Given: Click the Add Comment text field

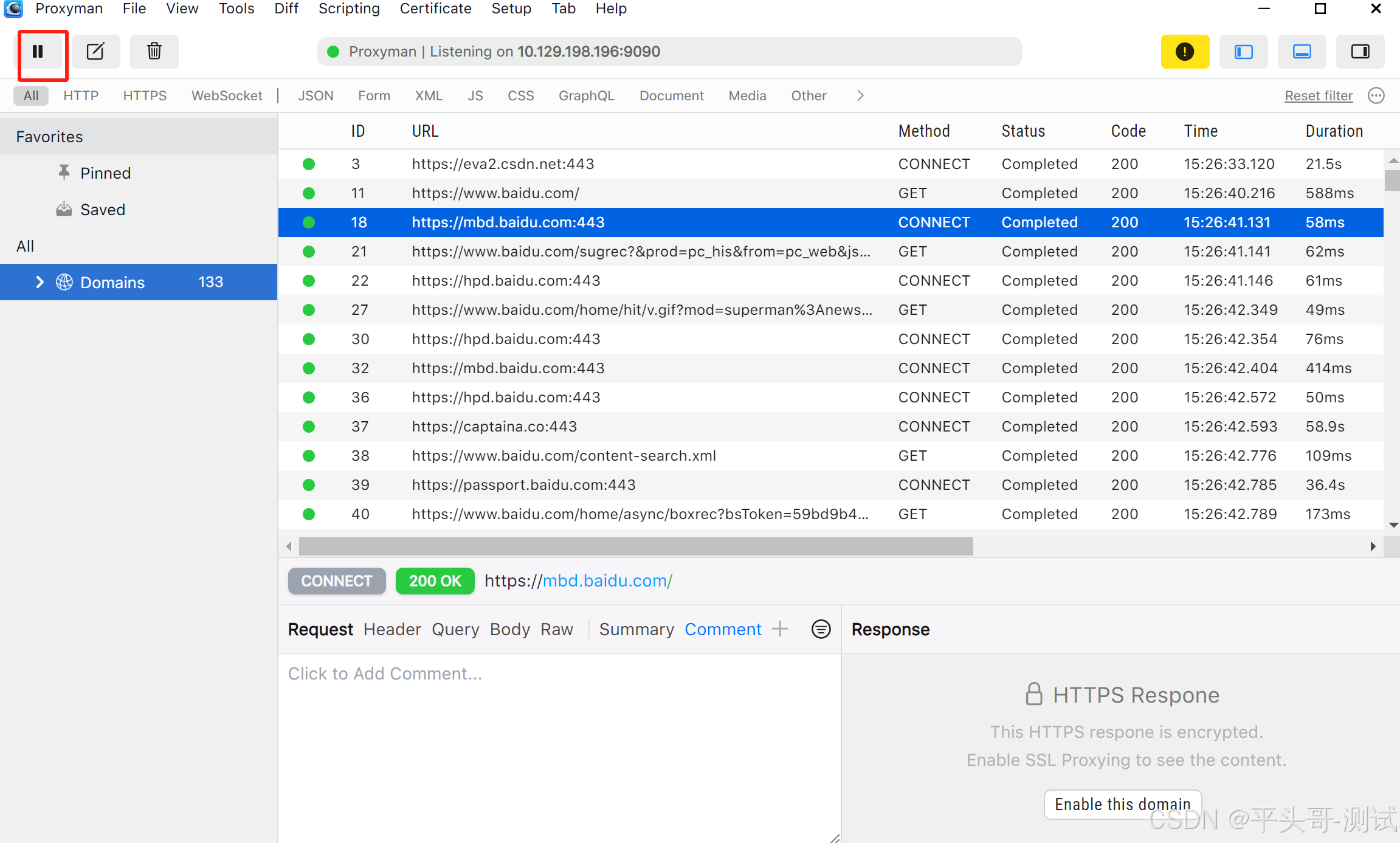Looking at the screenshot, I should pyautogui.click(x=385, y=673).
